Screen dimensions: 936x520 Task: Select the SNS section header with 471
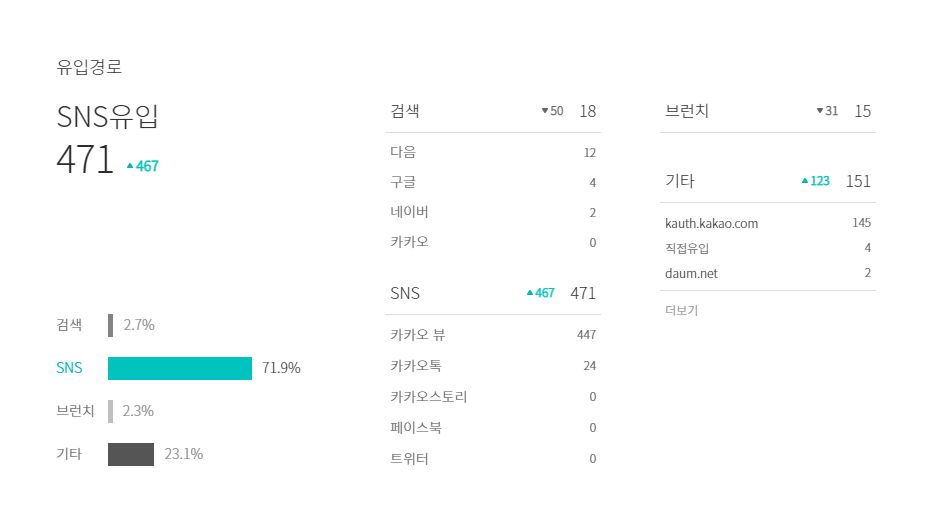pos(493,293)
